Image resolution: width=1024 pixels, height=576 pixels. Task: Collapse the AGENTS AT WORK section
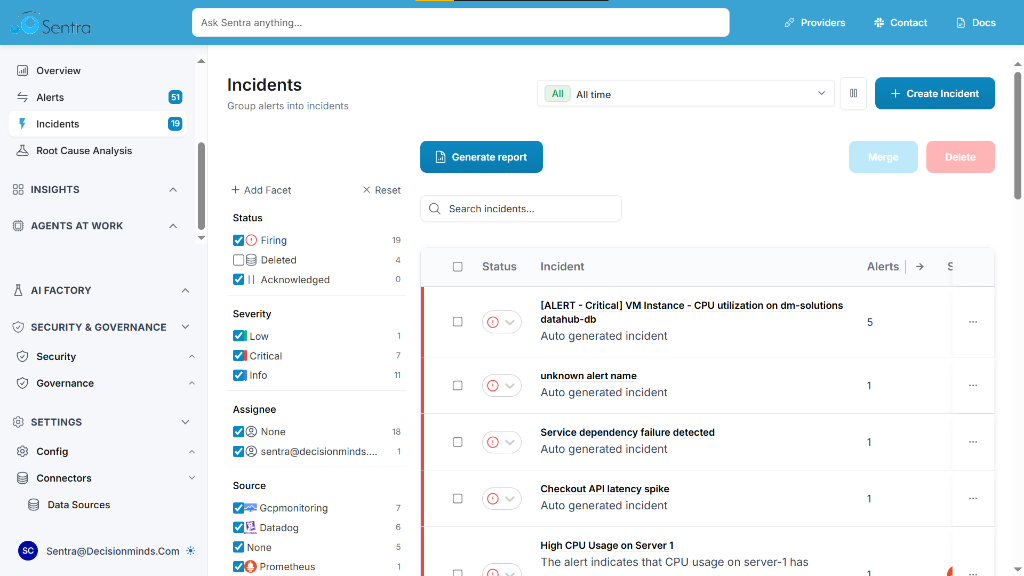point(173,226)
